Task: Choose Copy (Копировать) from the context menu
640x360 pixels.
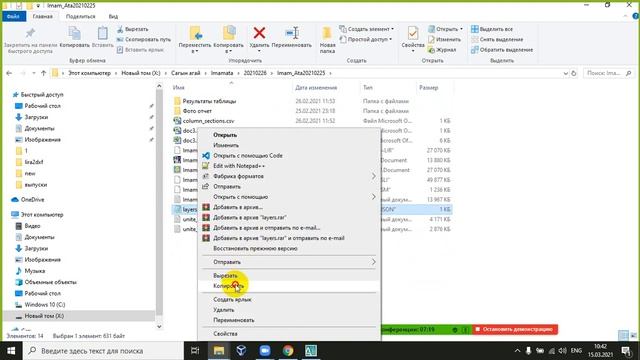Action: coord(289,286)
